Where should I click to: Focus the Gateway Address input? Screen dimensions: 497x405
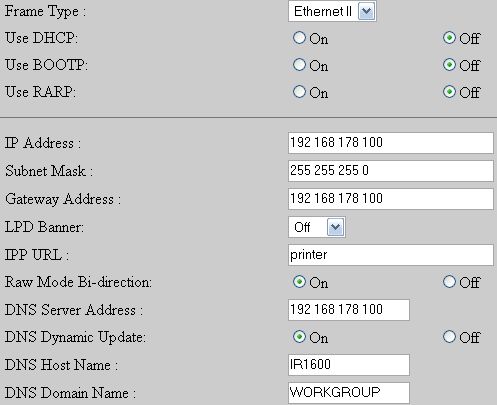click(391, 199)
